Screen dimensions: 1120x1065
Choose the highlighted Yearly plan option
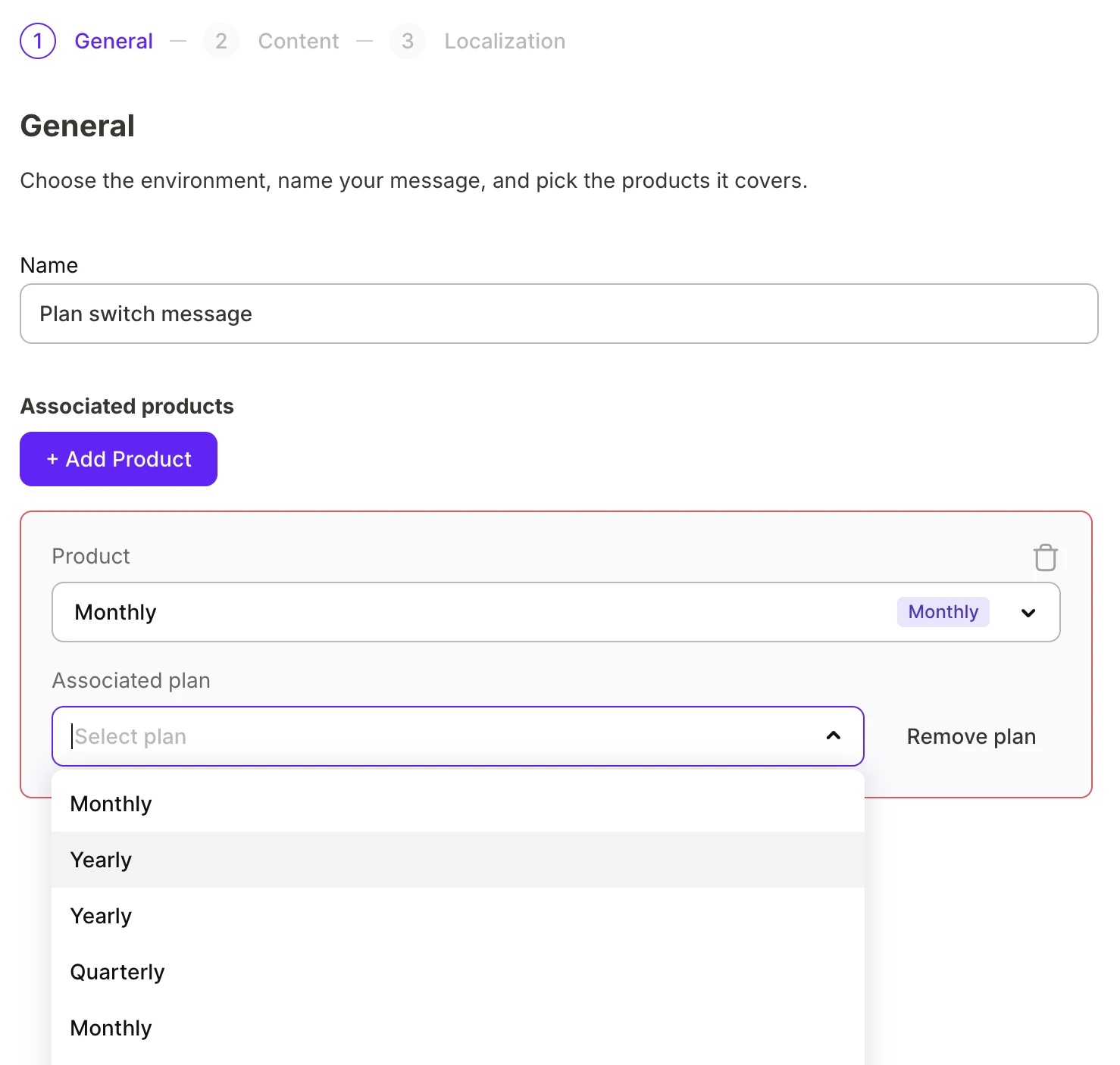tap(458, 860)
